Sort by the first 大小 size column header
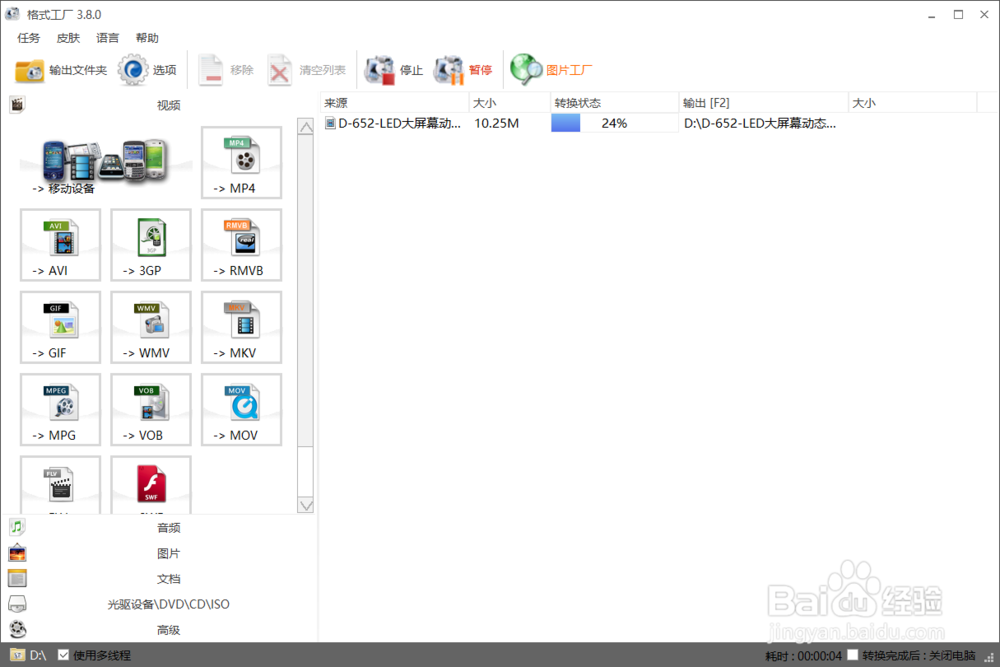 point(510,103)
